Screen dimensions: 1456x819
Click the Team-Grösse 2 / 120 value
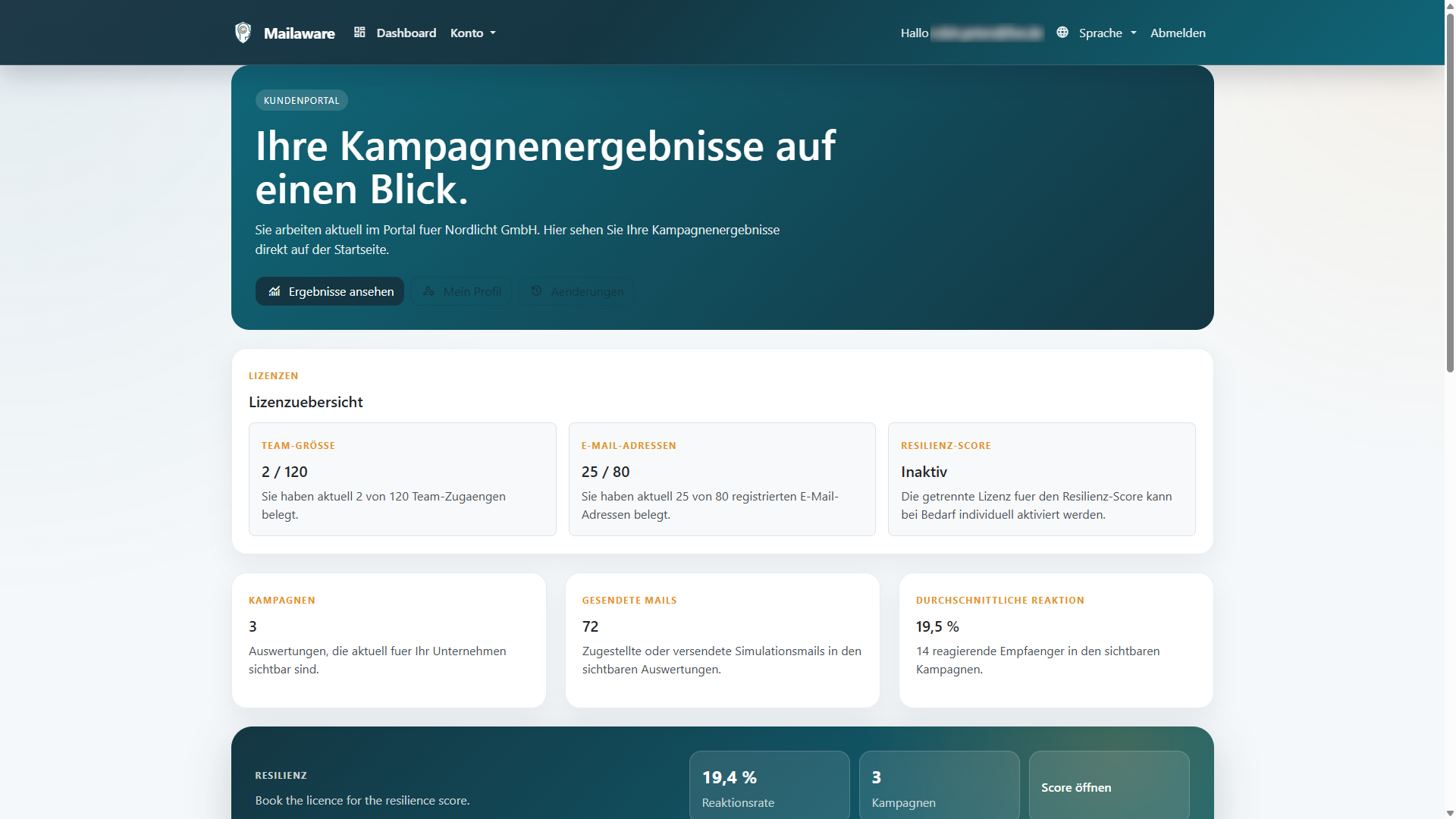pos(284,472)
